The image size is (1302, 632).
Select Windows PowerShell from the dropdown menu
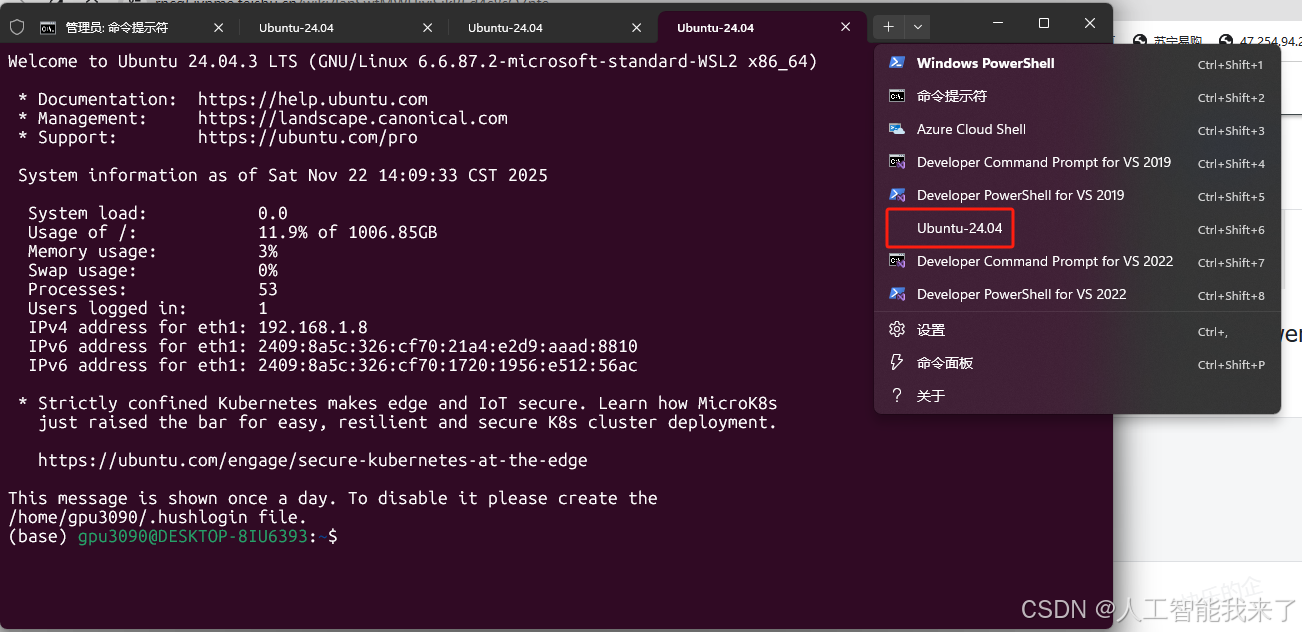coord(1077,63)
